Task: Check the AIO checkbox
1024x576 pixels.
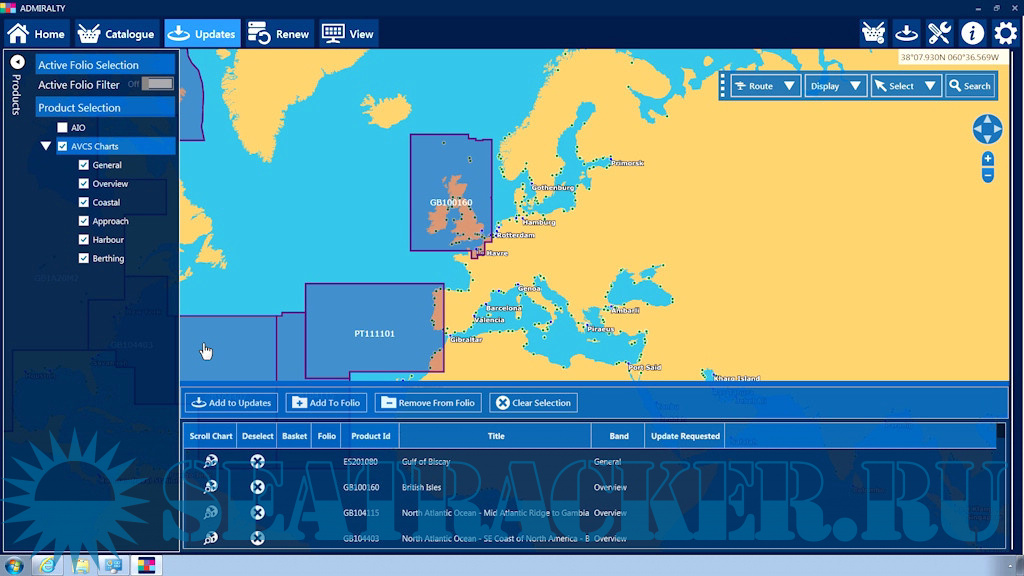Action: point(63,128)
